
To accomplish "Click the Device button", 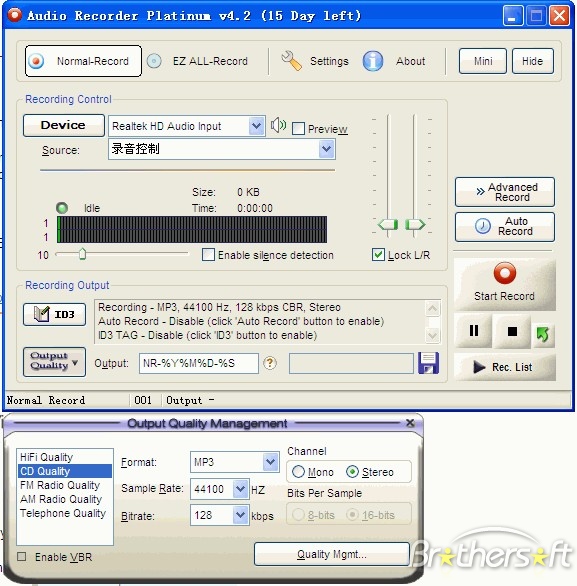I will click(64, 125).
